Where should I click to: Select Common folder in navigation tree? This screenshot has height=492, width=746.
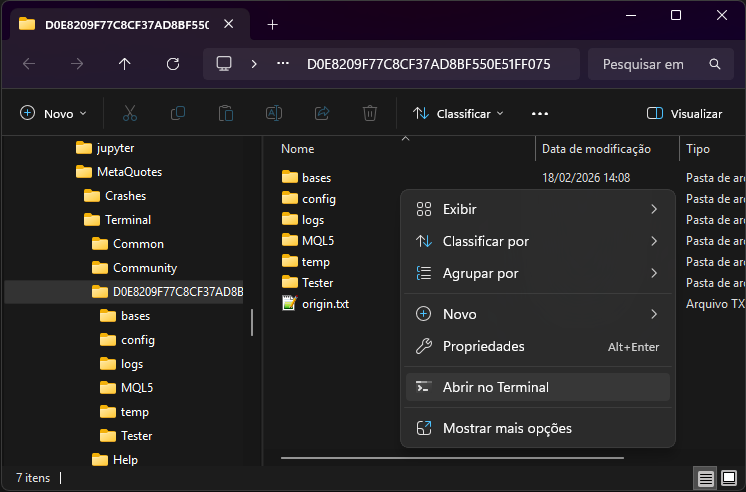[x=128, y=244]
